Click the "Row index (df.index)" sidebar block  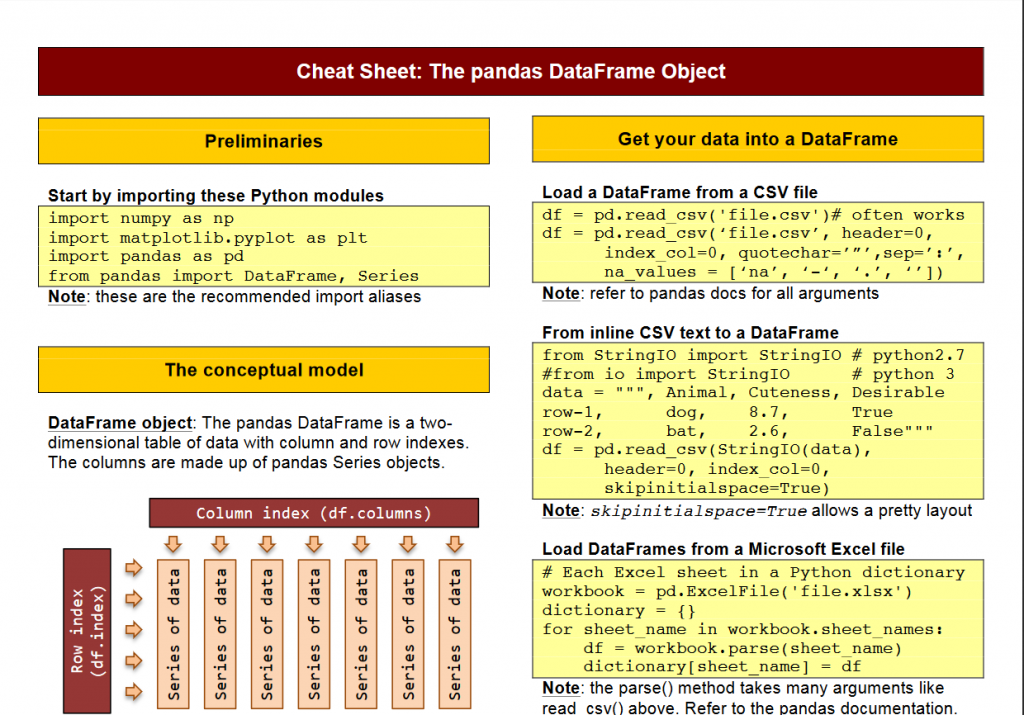click(x=86, y=628)
